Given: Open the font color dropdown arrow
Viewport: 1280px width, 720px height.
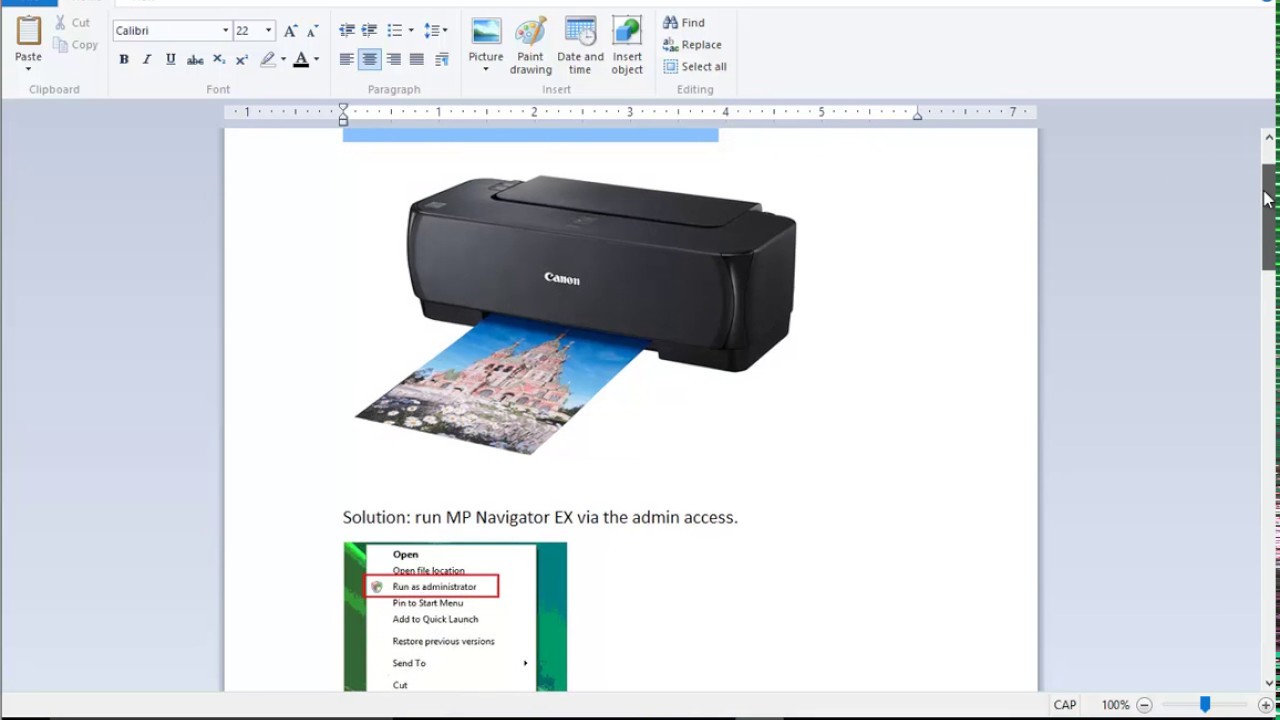Looking at the screenshot, I should [316, 60].
